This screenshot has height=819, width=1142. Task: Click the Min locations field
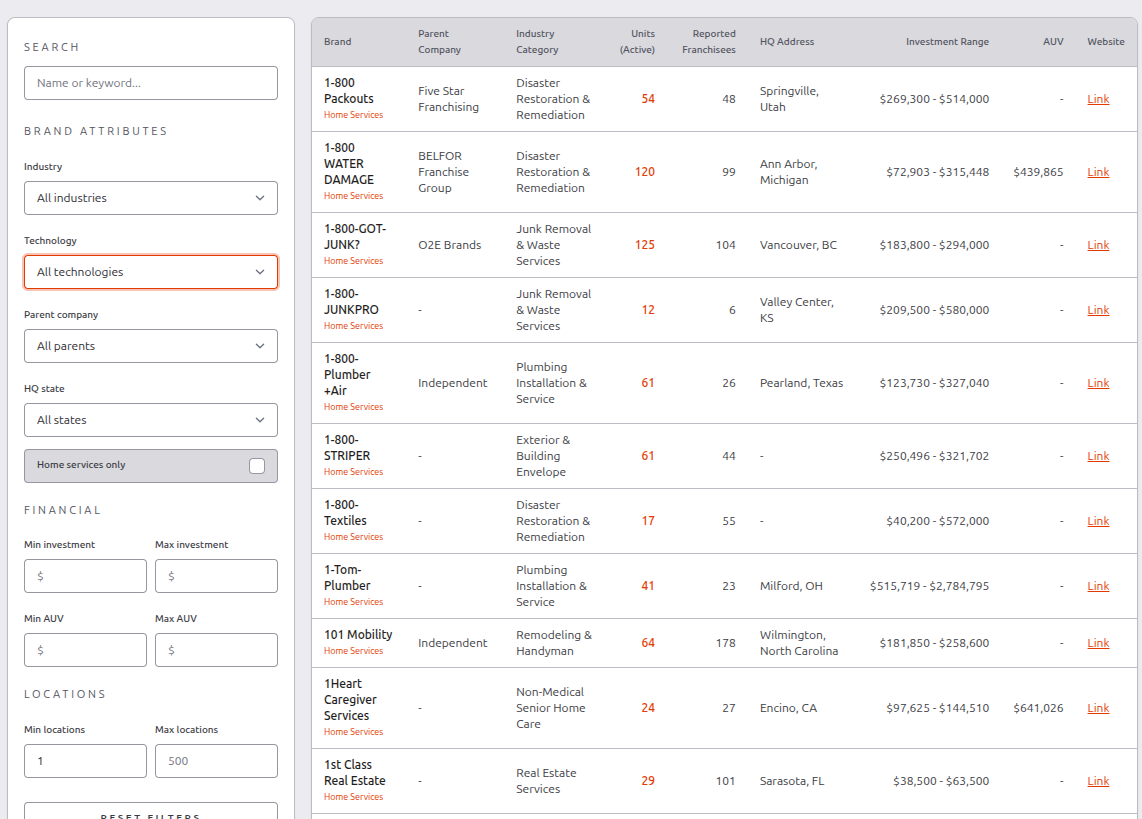pos(85,761)
